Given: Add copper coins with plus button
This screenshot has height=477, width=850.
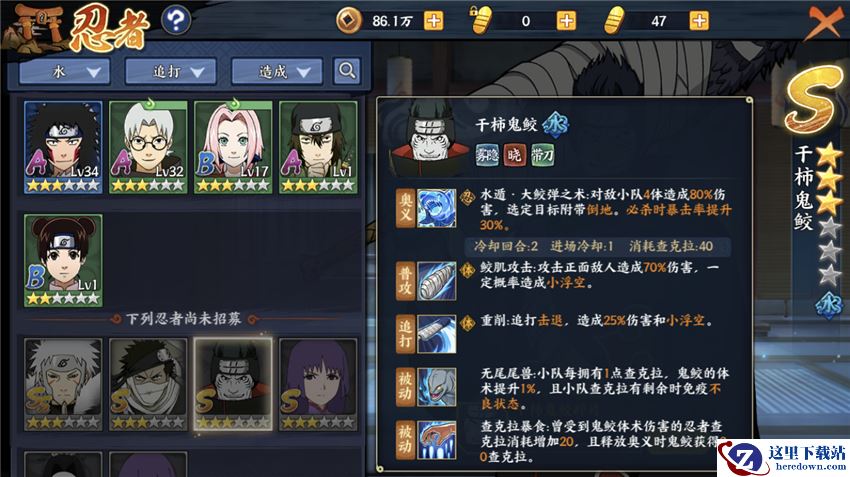Looking at the screenshot, I should click(x=433, y=21).
